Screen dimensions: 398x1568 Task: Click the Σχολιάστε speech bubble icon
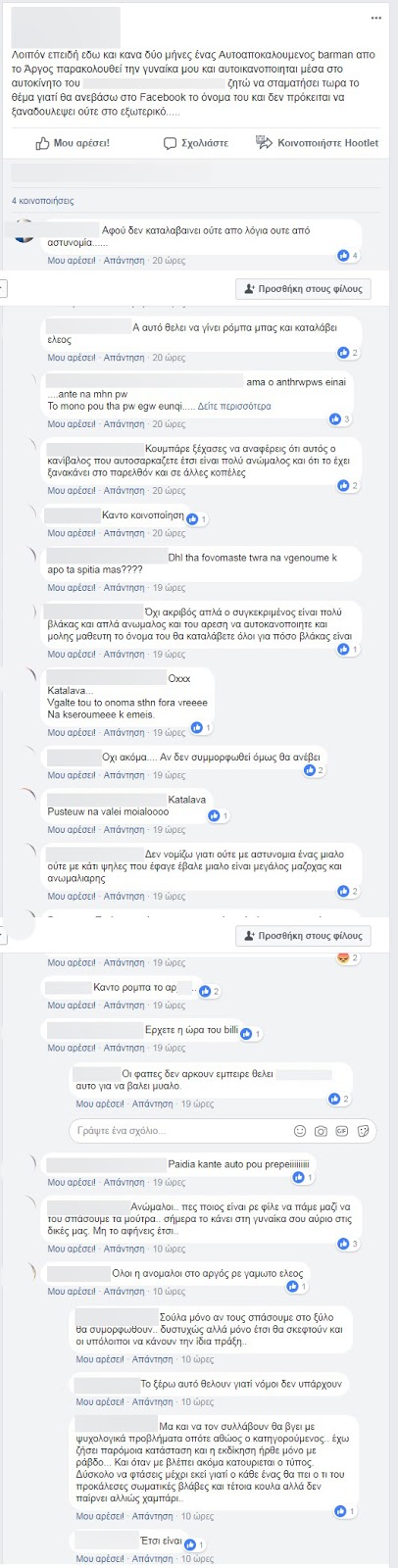(171, 144)
